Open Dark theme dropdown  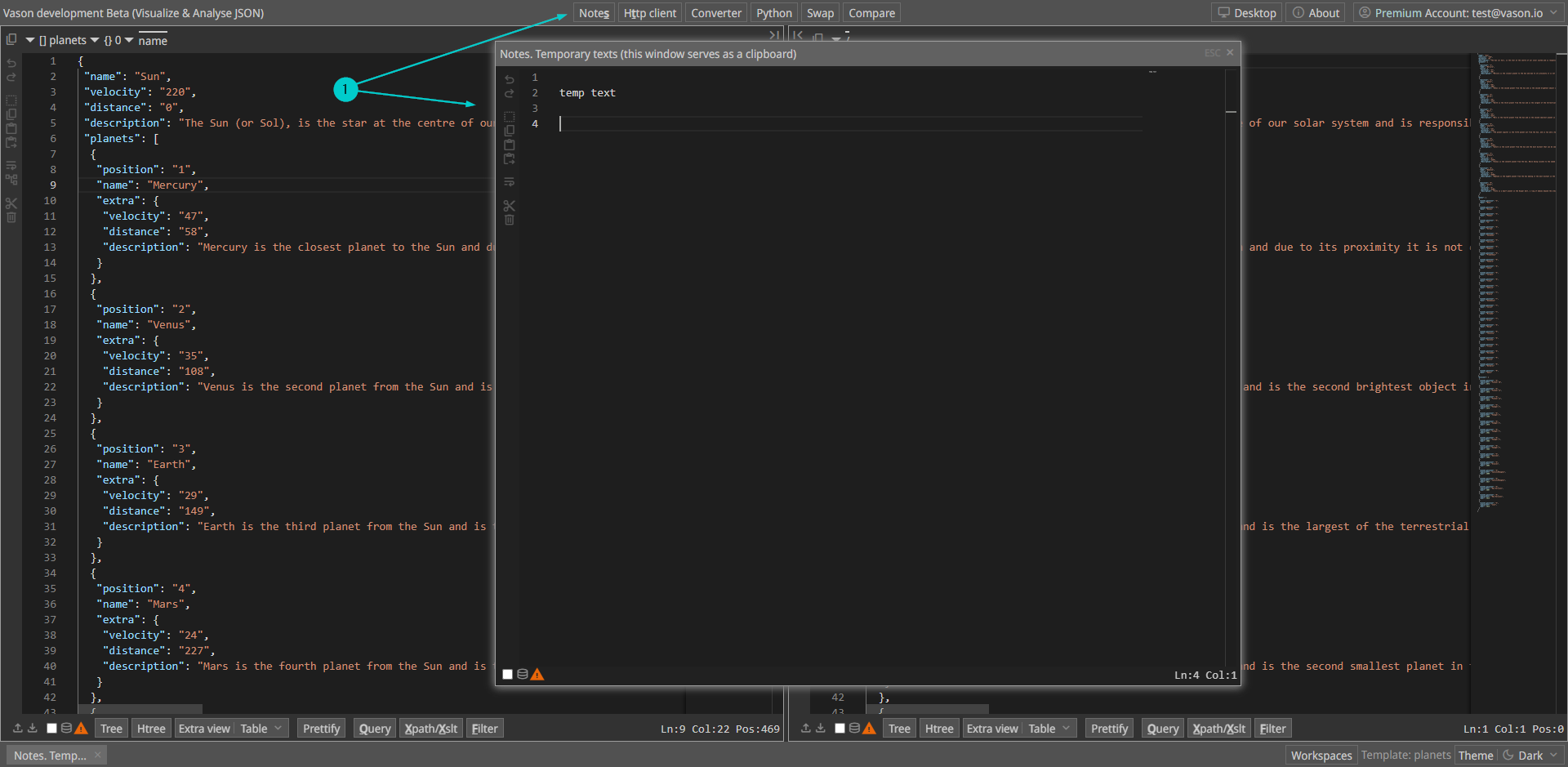click(x=1530, y=756)
